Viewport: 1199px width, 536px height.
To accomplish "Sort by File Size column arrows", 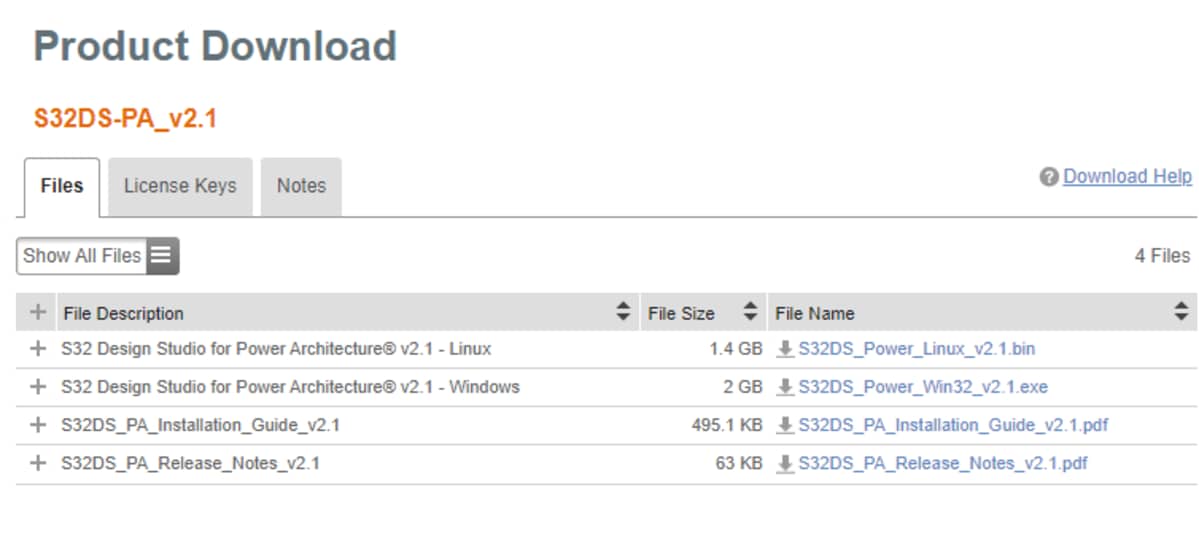I will tap(750, 312).
